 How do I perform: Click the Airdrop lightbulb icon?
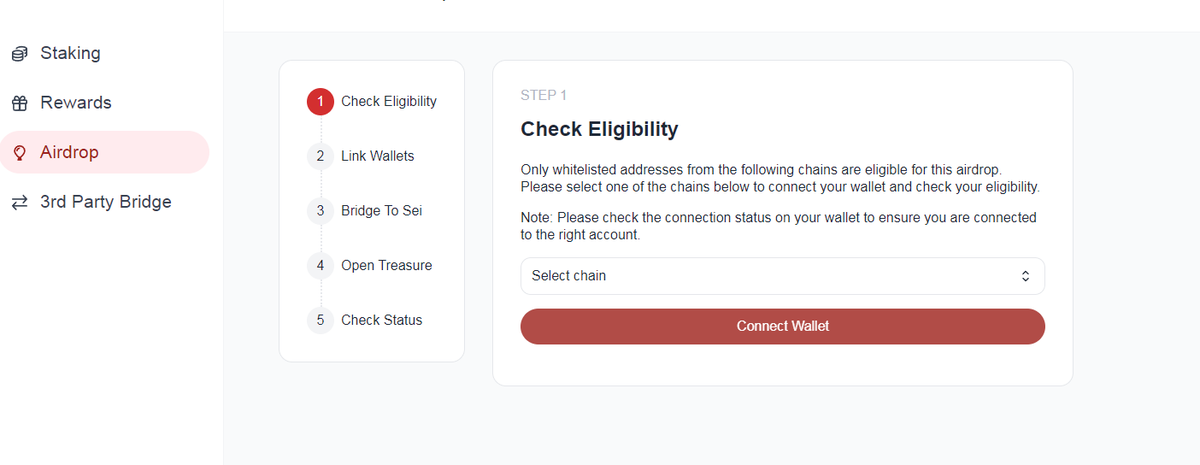[18, 152]
